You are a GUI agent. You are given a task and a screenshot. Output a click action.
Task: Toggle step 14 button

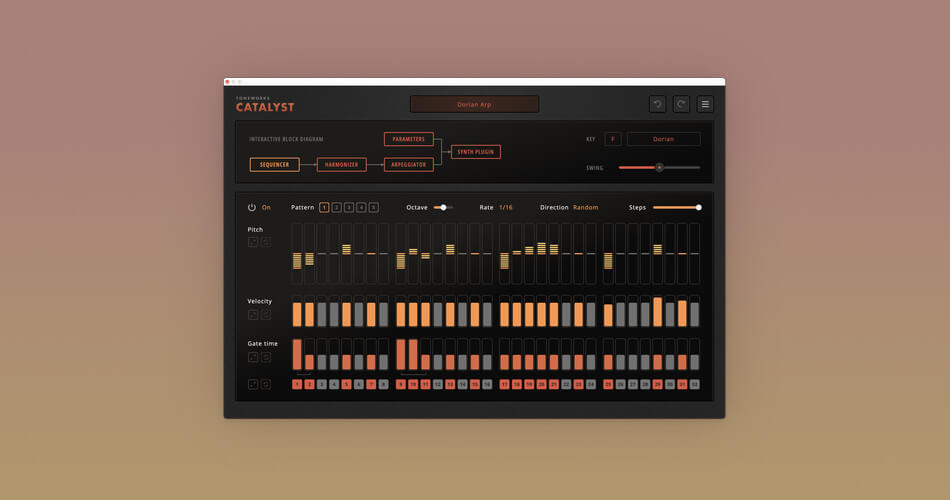coord(462,384)
